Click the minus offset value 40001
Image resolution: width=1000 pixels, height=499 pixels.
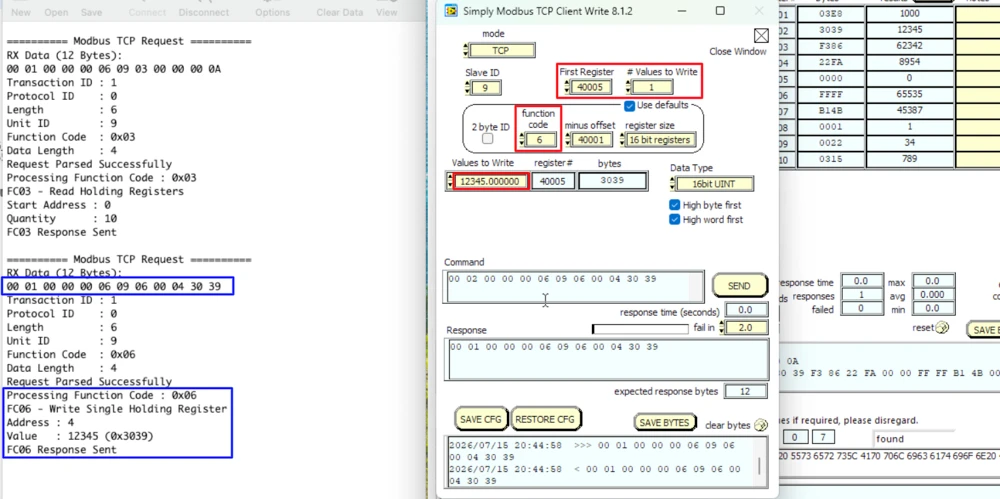tap(592, 140)
